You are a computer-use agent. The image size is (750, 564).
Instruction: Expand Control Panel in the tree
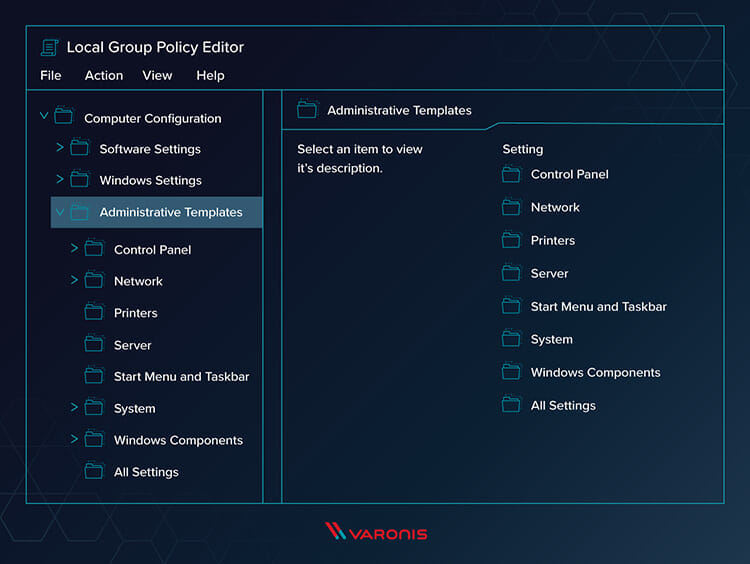point(74,248)
